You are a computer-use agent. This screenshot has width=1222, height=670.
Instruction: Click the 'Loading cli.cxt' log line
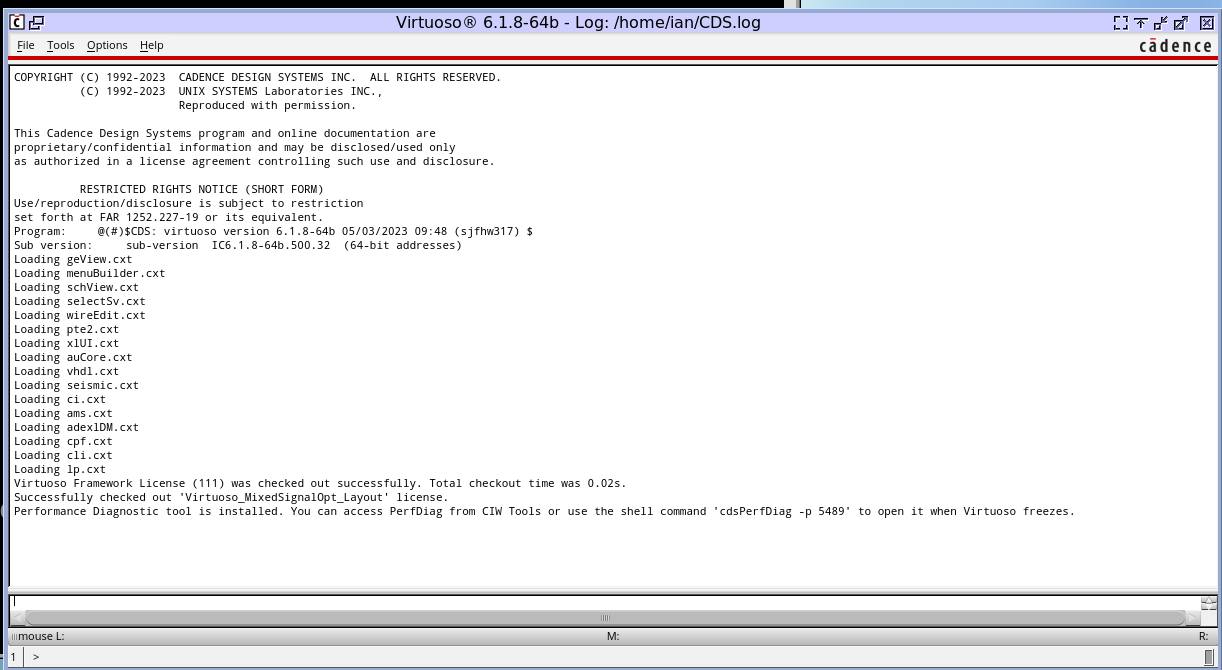click(x=63, y=455)
